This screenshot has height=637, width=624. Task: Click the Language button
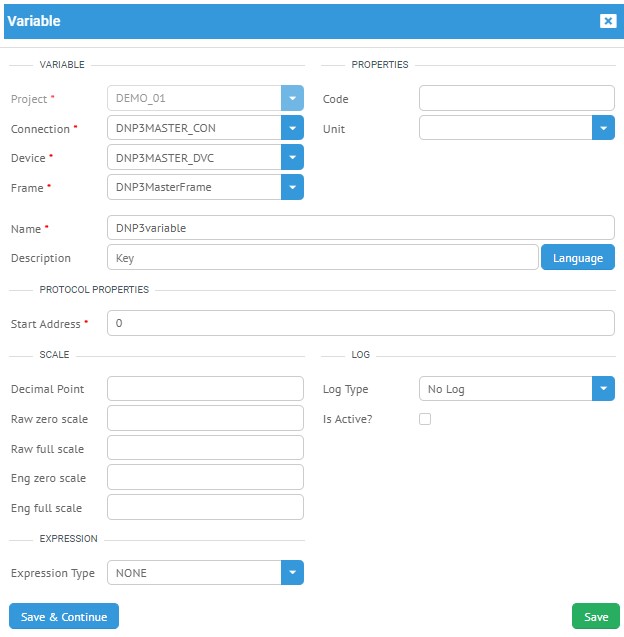[x=578, y=258]
